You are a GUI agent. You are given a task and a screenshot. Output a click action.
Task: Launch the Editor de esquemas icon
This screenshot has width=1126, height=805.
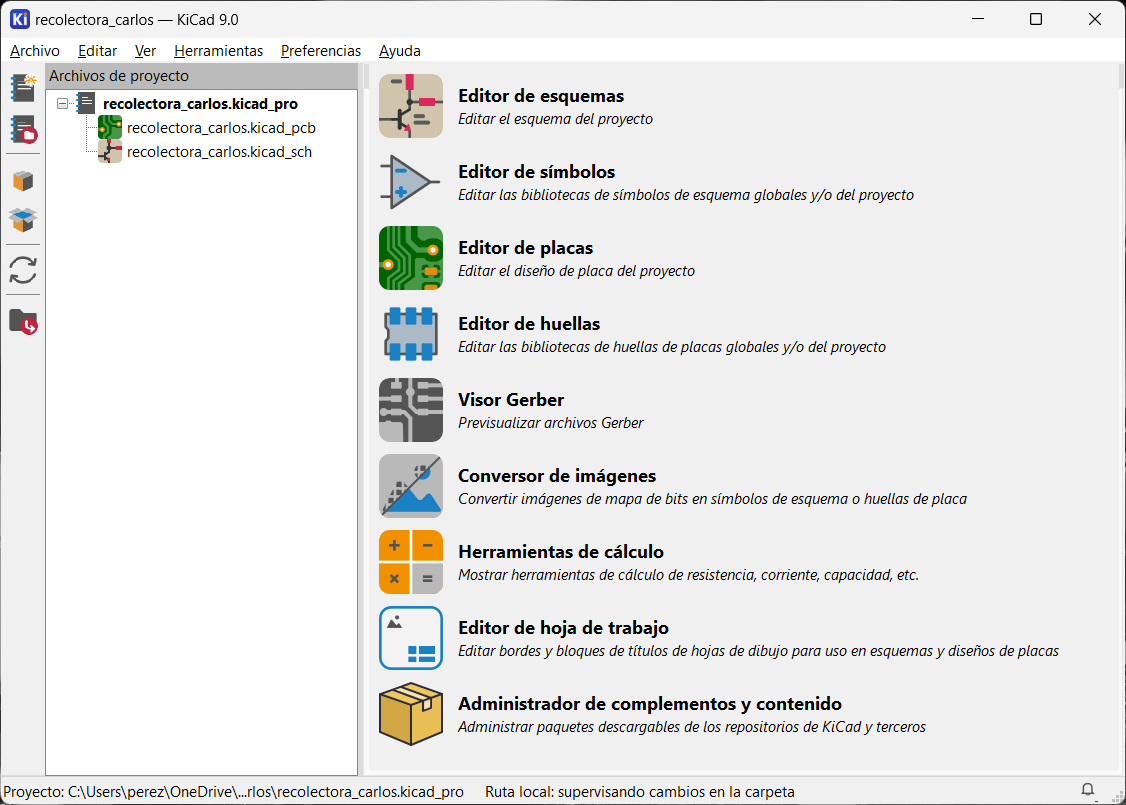tap(411, 106)
